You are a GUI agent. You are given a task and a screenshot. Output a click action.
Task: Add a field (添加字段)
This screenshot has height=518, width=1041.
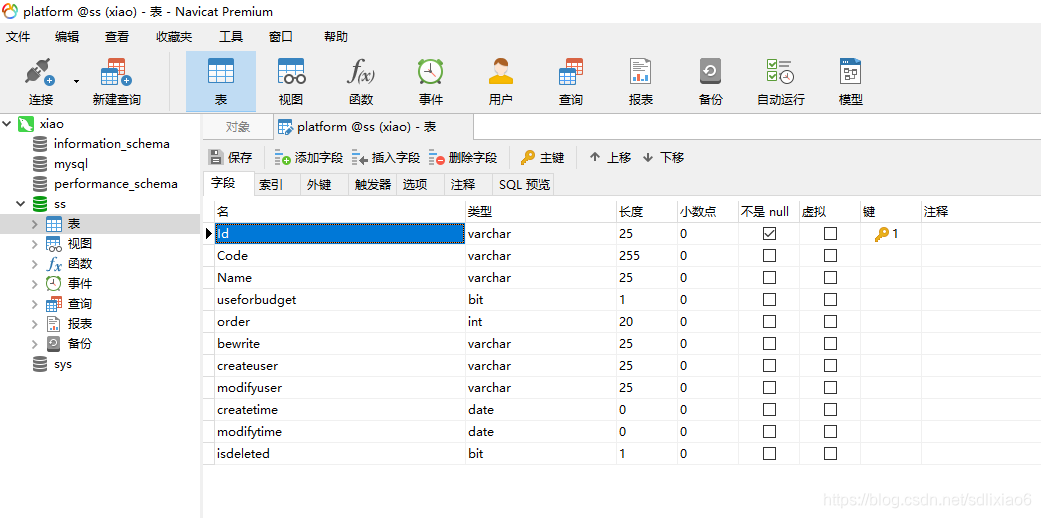309,157
